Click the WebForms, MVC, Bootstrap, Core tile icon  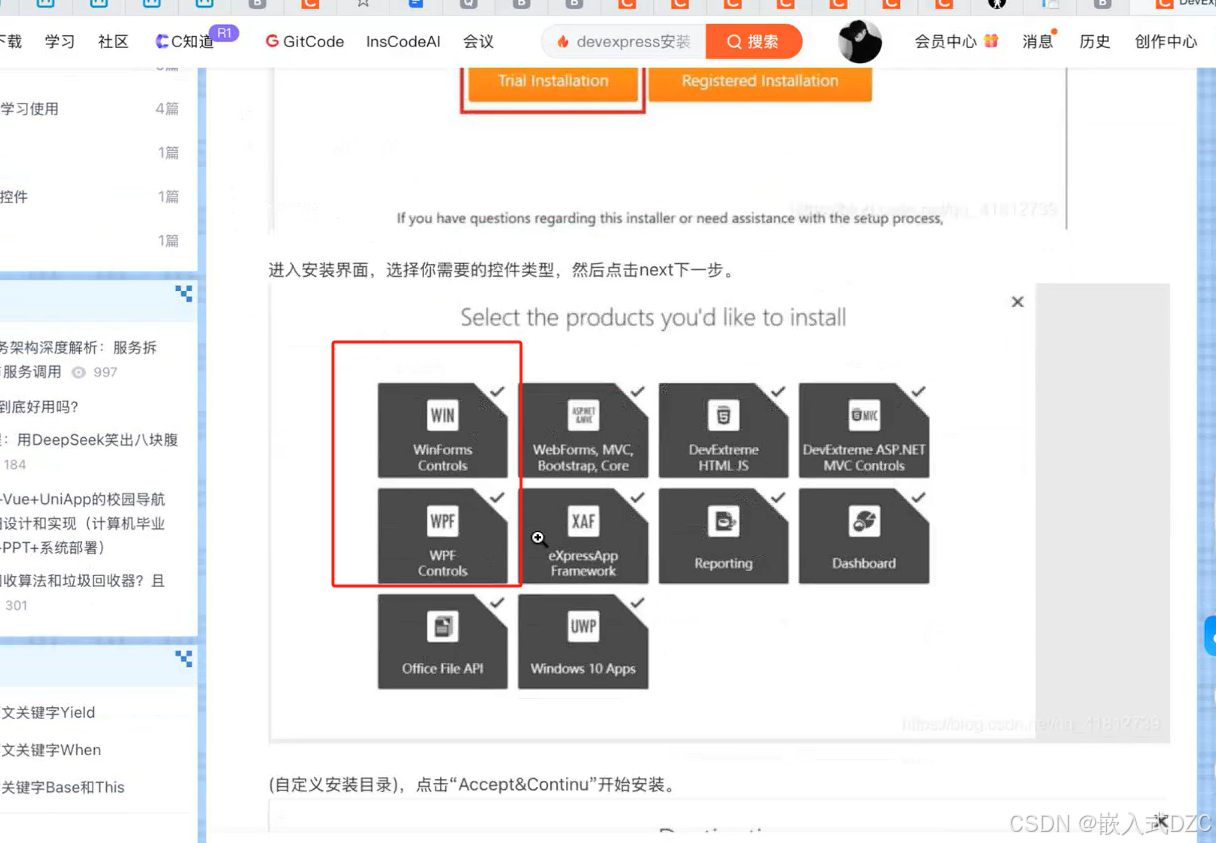583,414
